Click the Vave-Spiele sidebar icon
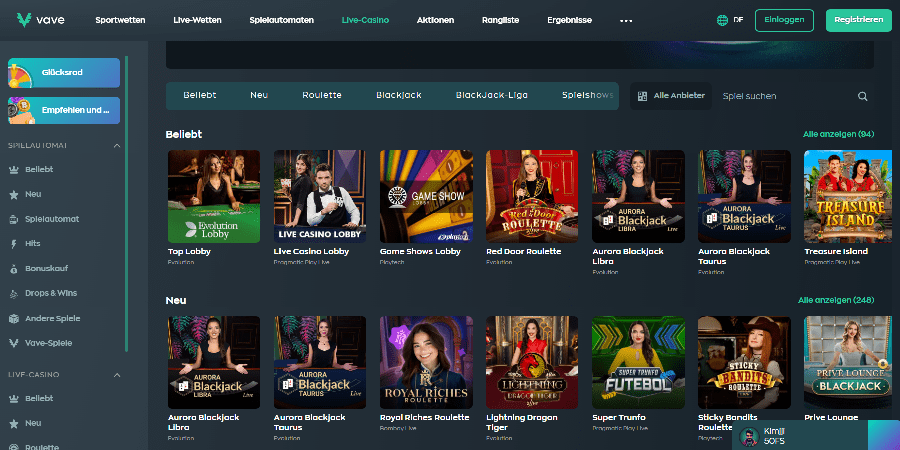900x450 pixels. pyautogui.click(x=13, y=343)
